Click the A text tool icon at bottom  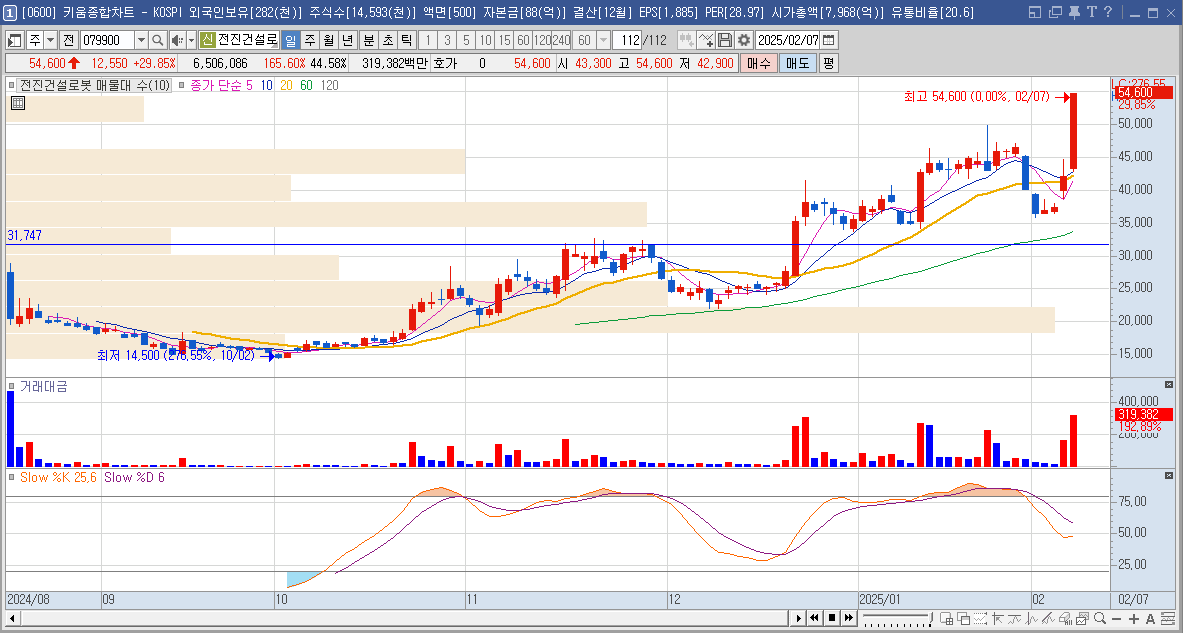[1151, 619]
